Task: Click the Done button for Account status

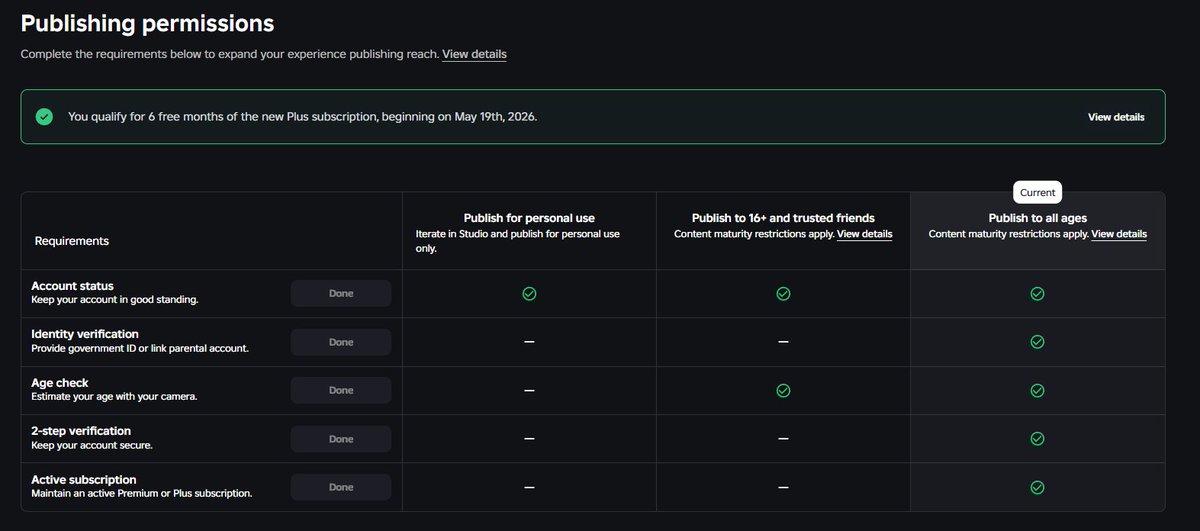Action: (x=341, y=294)
